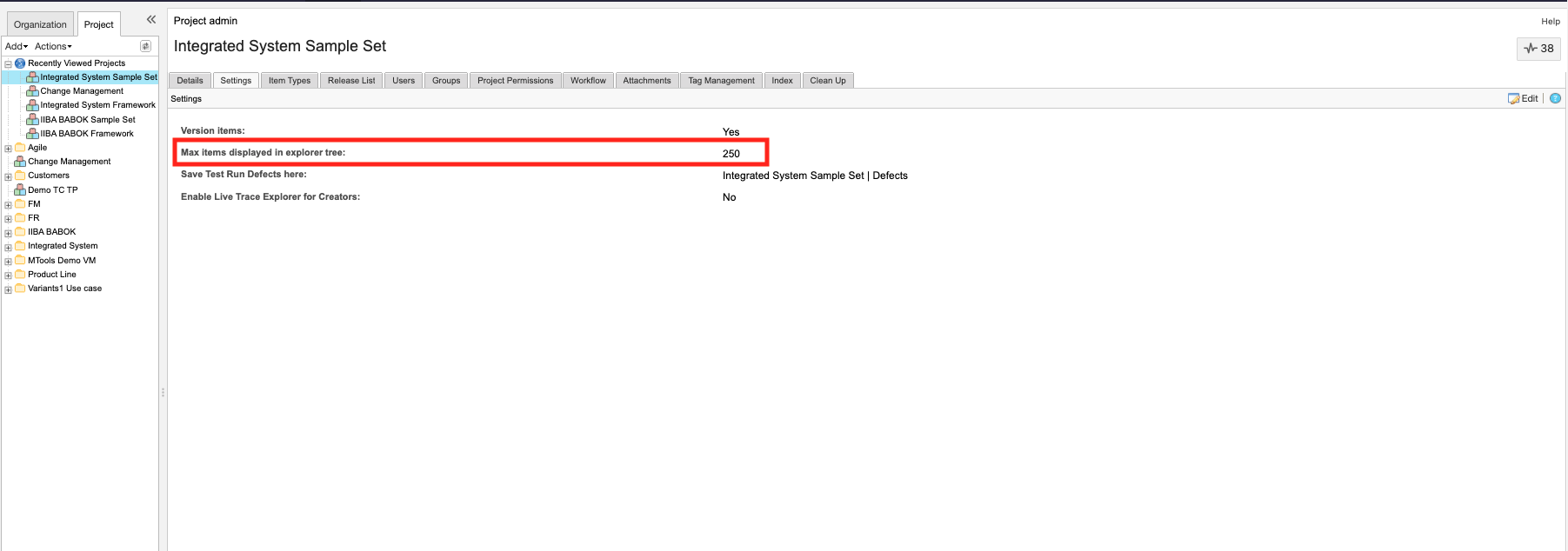Expand the Variants1 Use case folder

pyautogui.click(x=8, y=289)
